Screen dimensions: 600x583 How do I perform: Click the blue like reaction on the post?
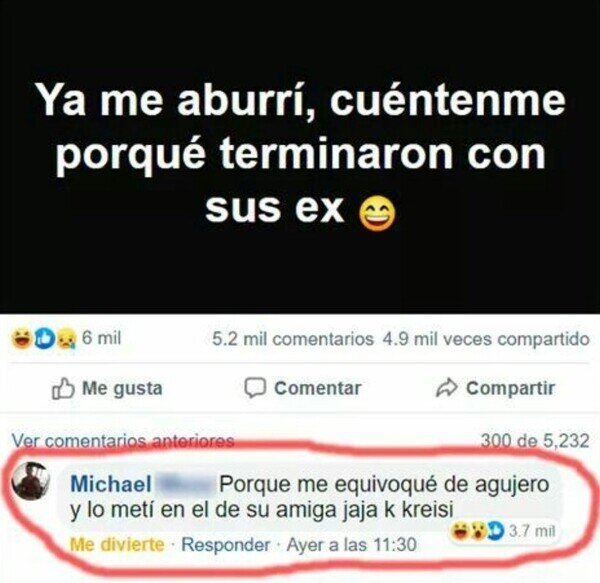coord(44,339)
